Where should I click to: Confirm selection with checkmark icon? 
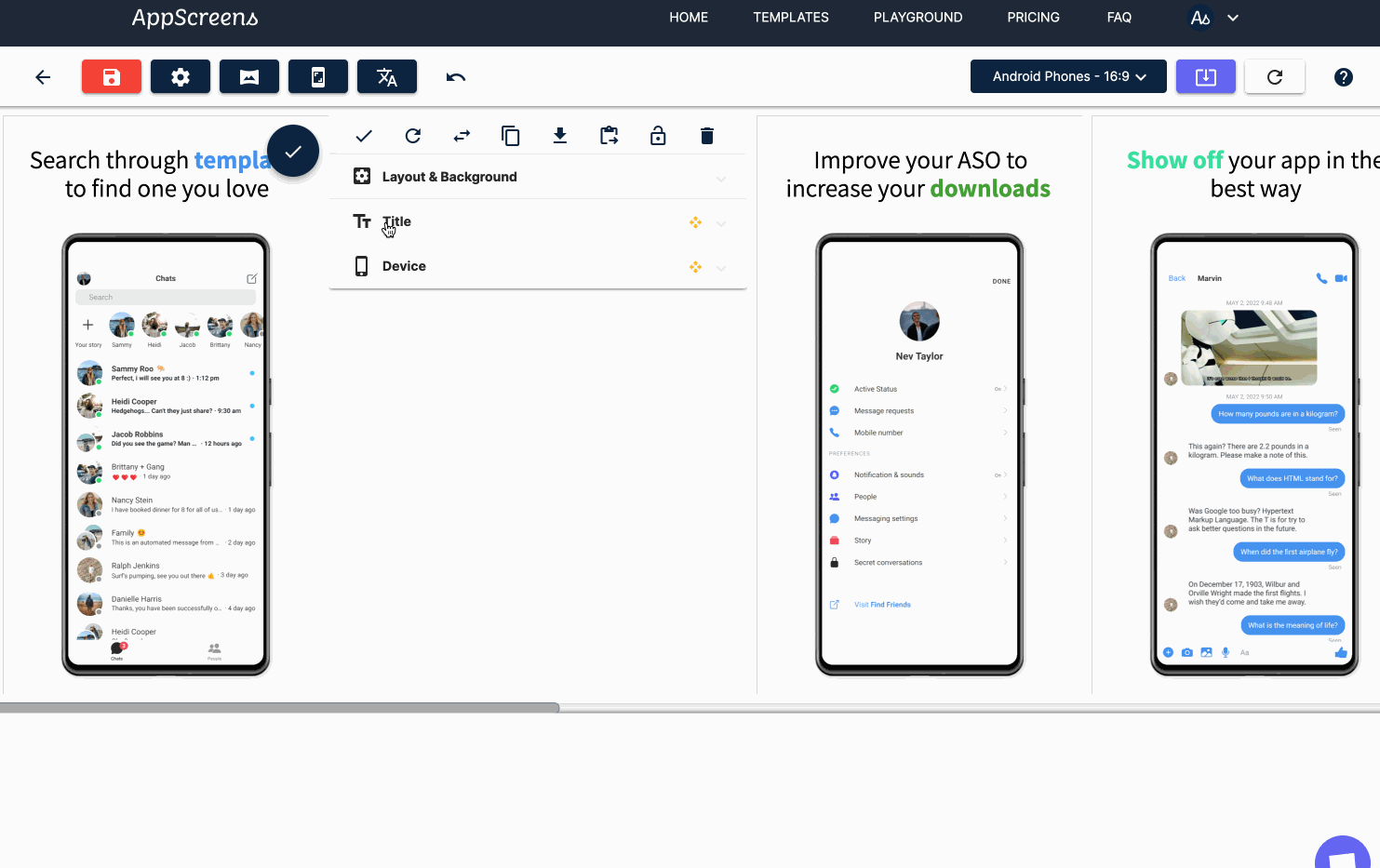tap(363, 135)
